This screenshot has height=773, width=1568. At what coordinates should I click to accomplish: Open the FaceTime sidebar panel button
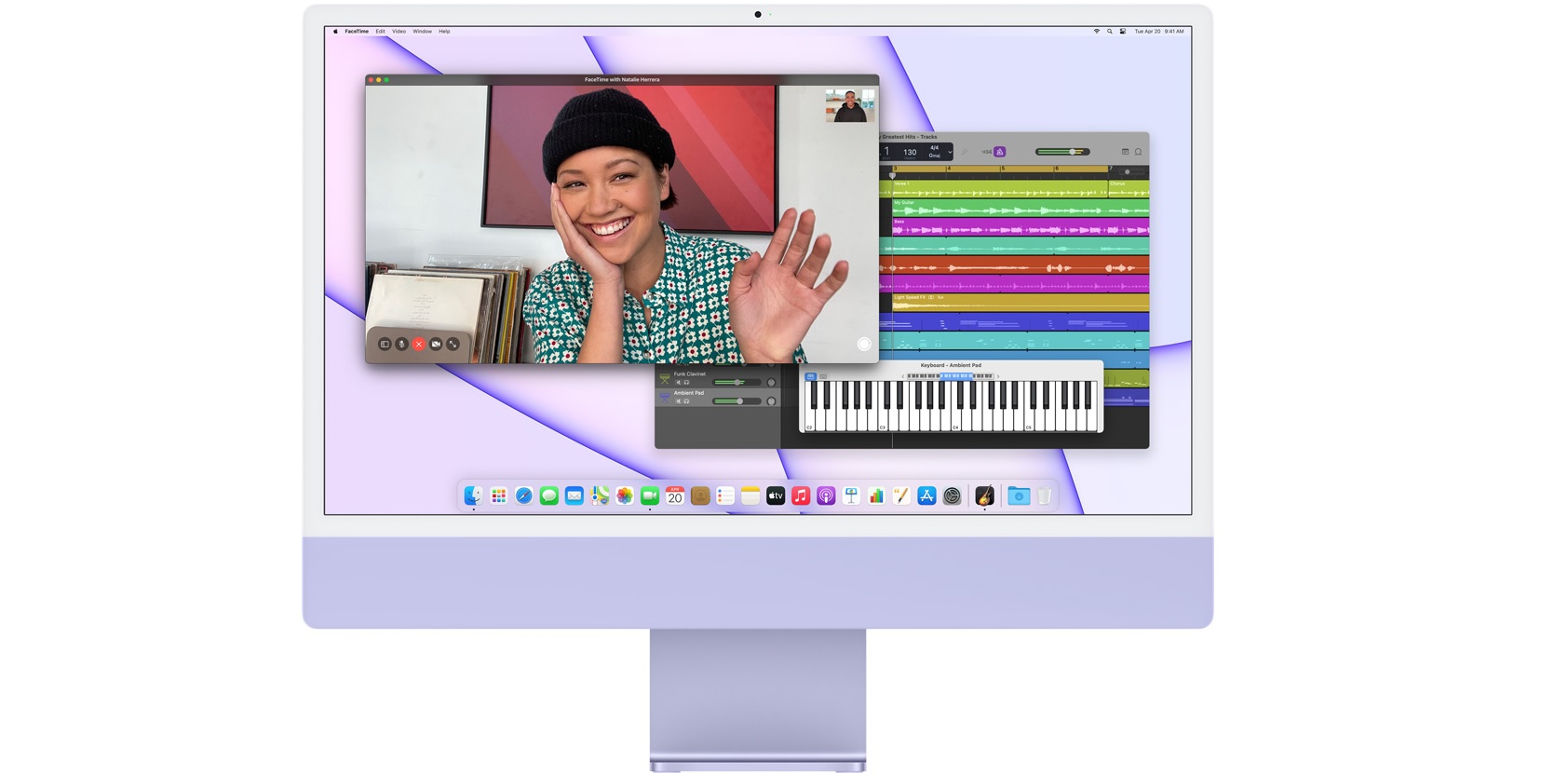[x=385, y=344]
